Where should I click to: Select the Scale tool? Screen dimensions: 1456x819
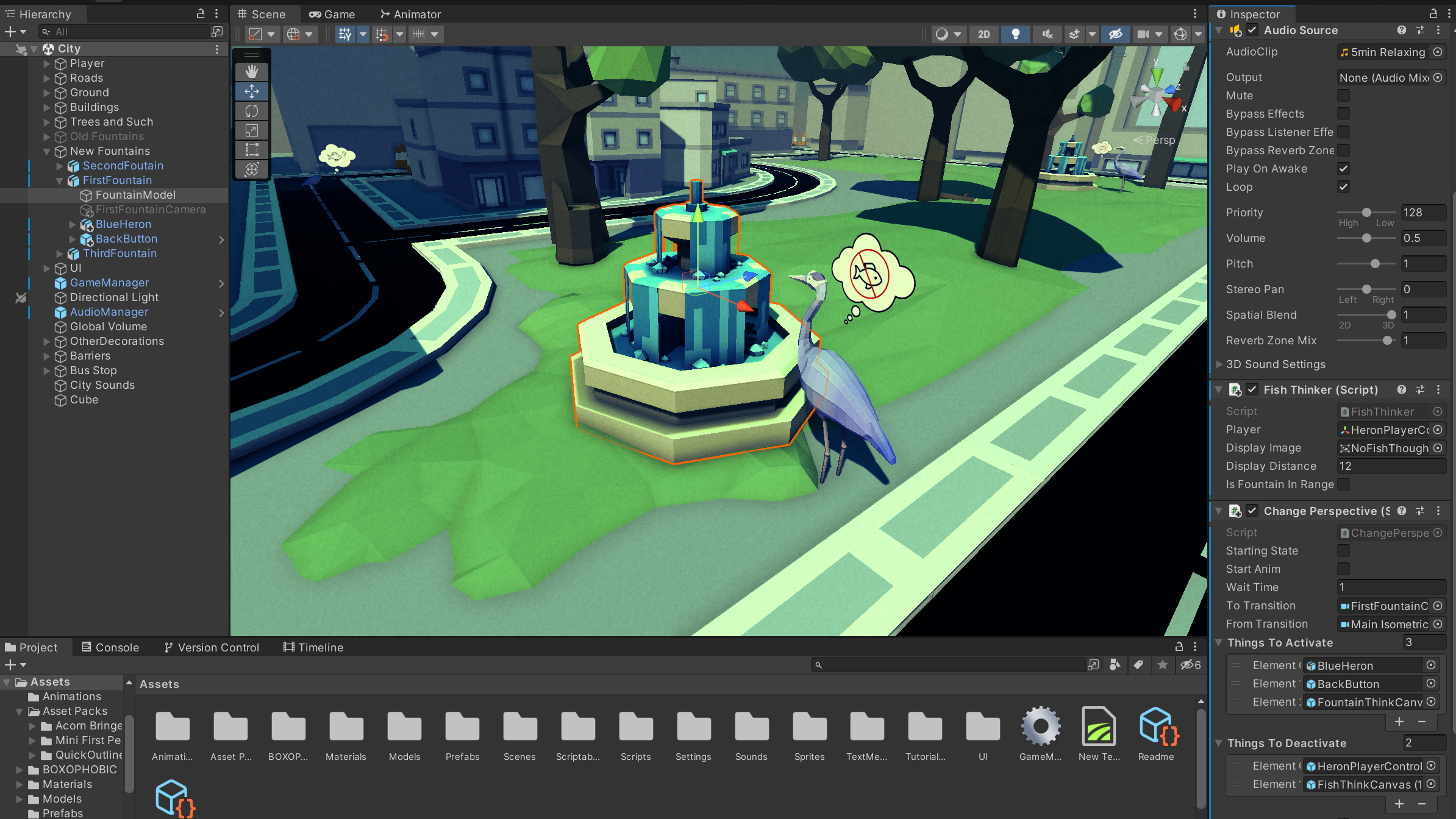pyautogui.click(x=252, y=130)
